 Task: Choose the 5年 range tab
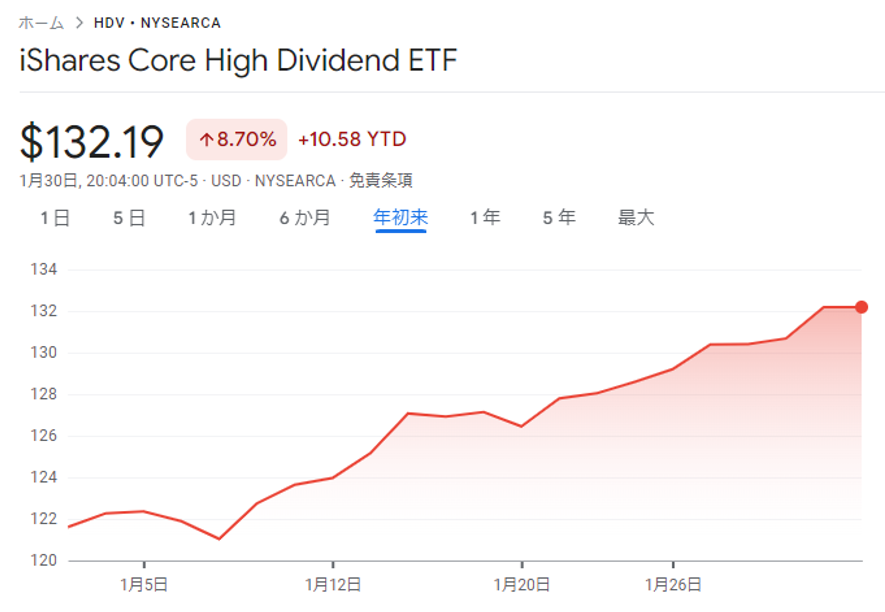click(559, 217)
